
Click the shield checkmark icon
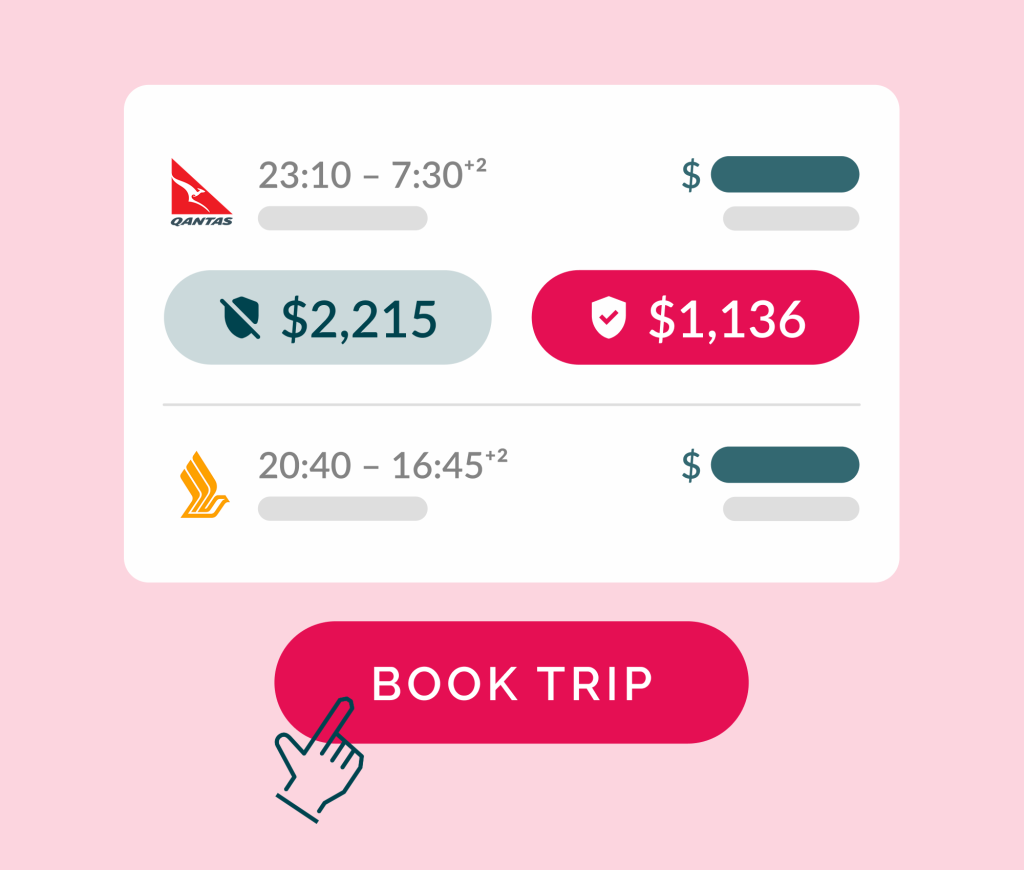(607, 318)
